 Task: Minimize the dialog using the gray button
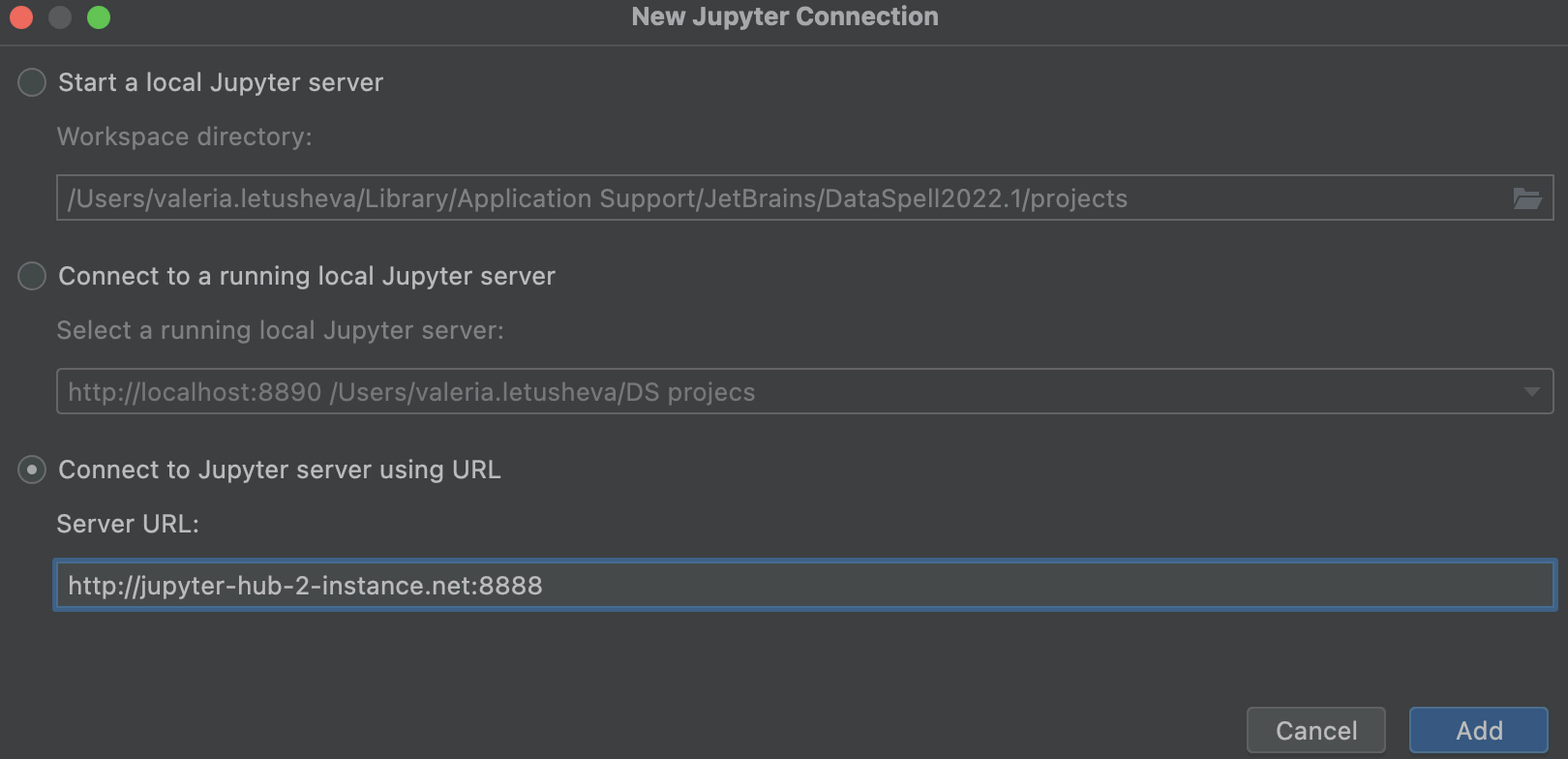[x=60, y=17]
